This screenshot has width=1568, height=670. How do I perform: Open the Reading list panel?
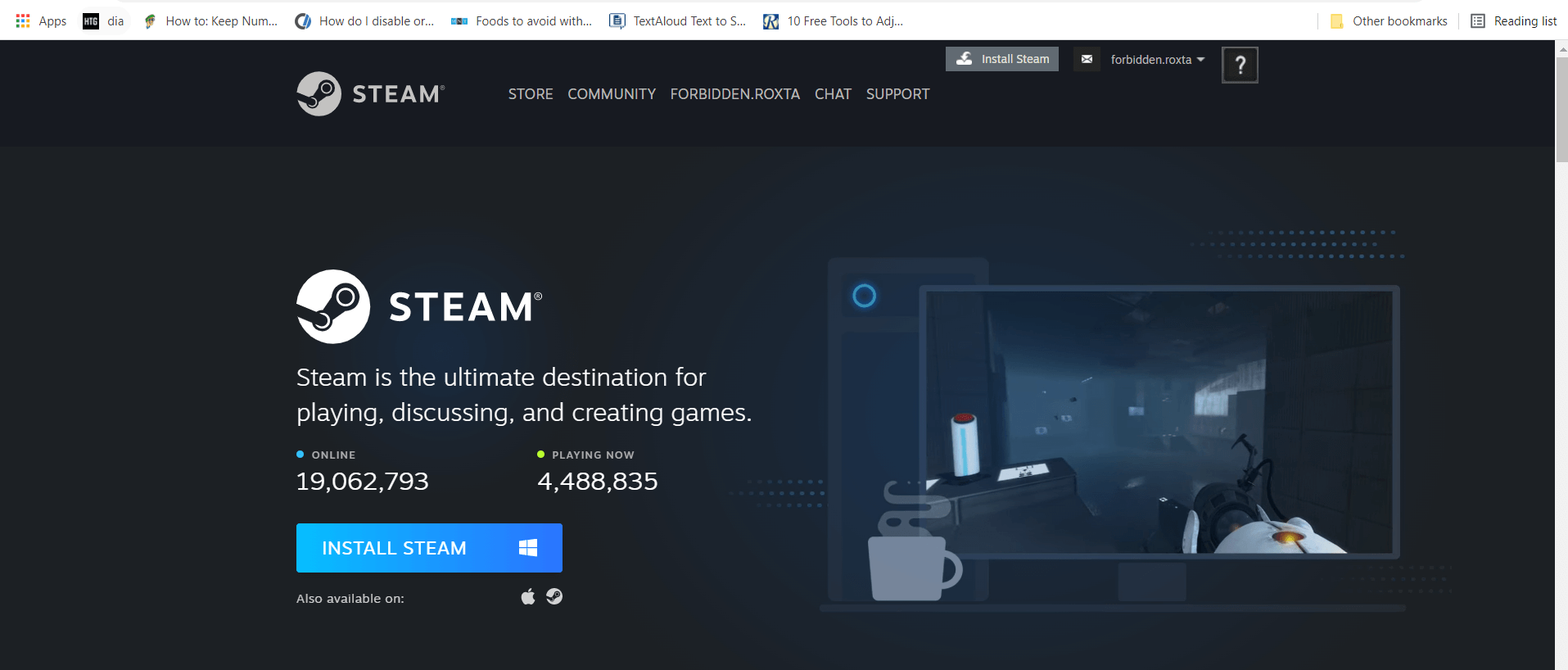coord(1514,21)
